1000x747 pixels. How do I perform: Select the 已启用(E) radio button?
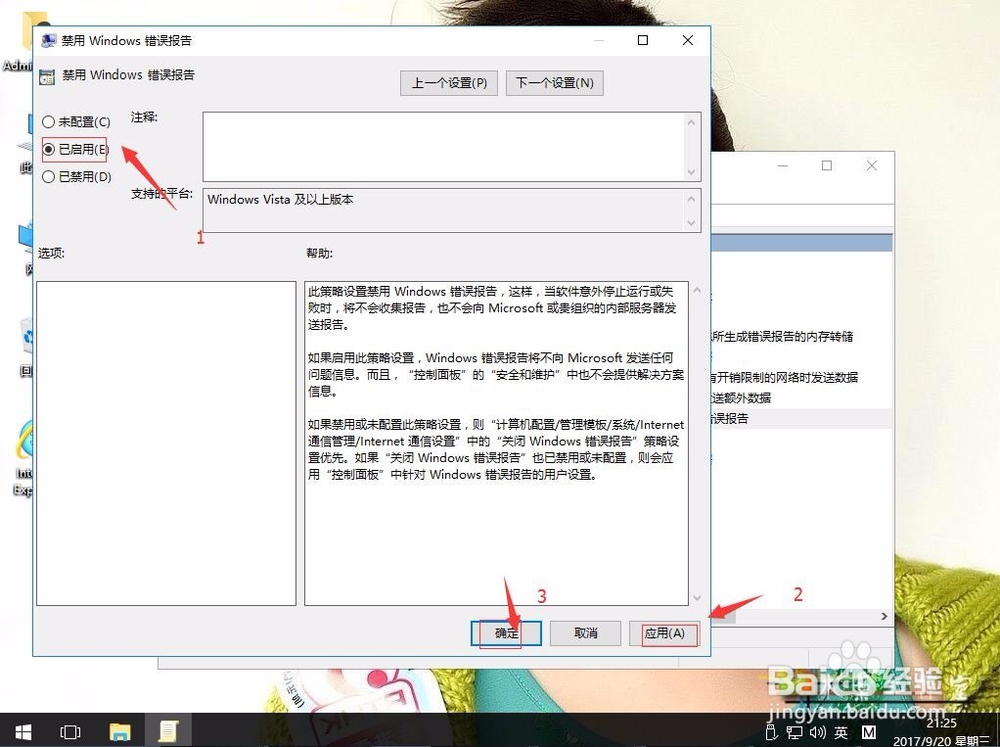click(48, 149)
